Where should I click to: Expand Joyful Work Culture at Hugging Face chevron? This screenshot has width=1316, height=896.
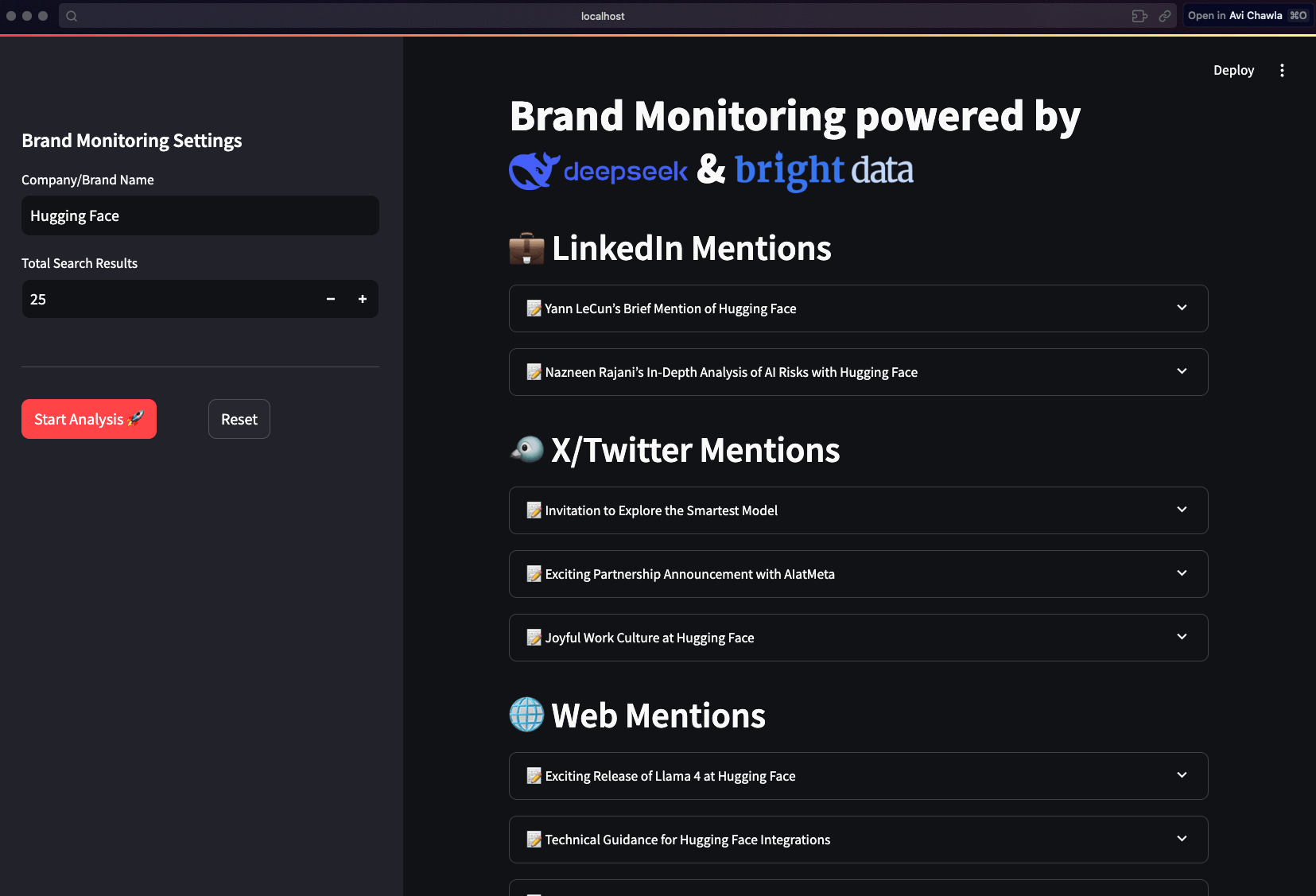[1182, 637]
